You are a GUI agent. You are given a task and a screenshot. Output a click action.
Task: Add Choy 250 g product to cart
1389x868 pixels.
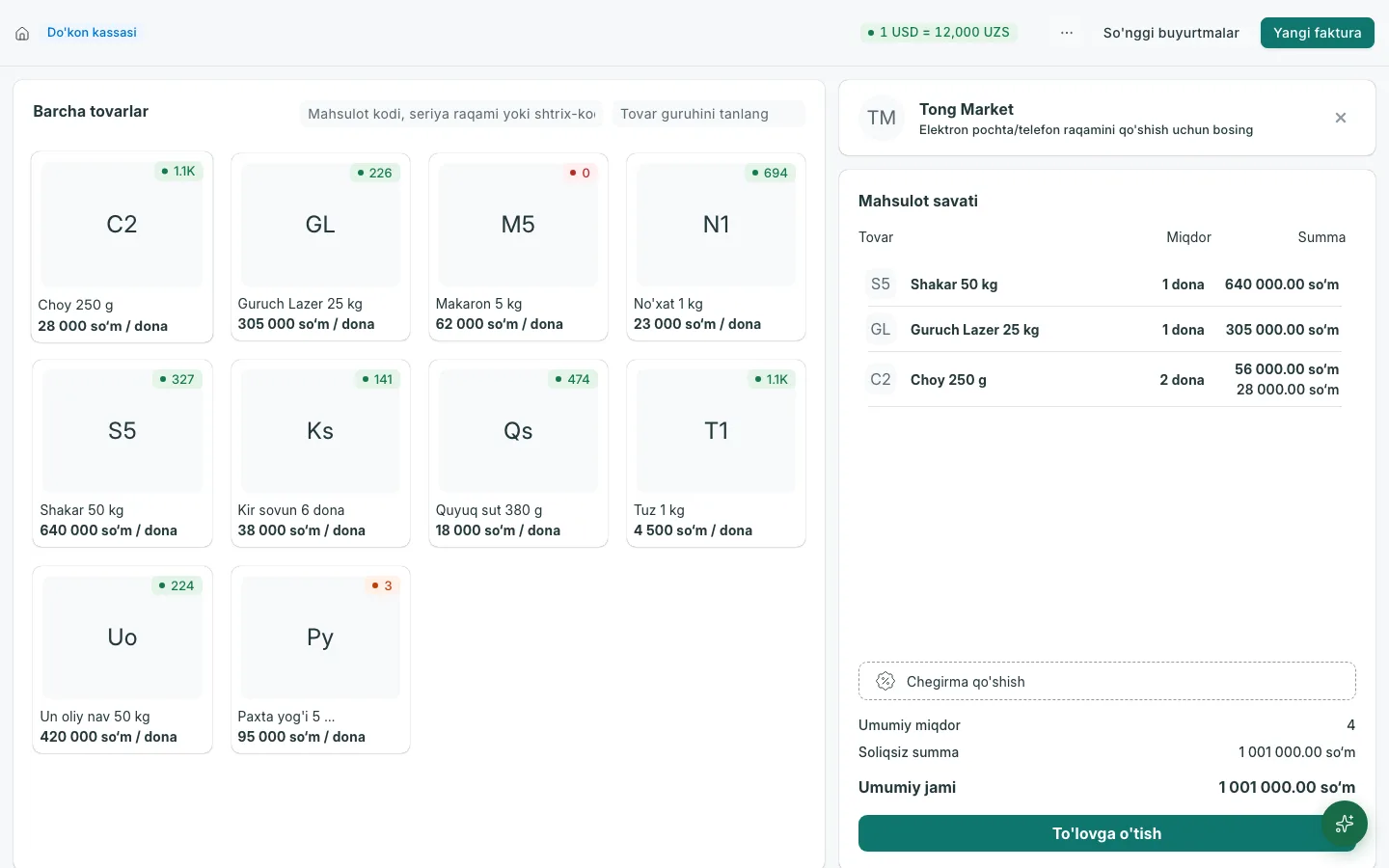click(123, 247)
